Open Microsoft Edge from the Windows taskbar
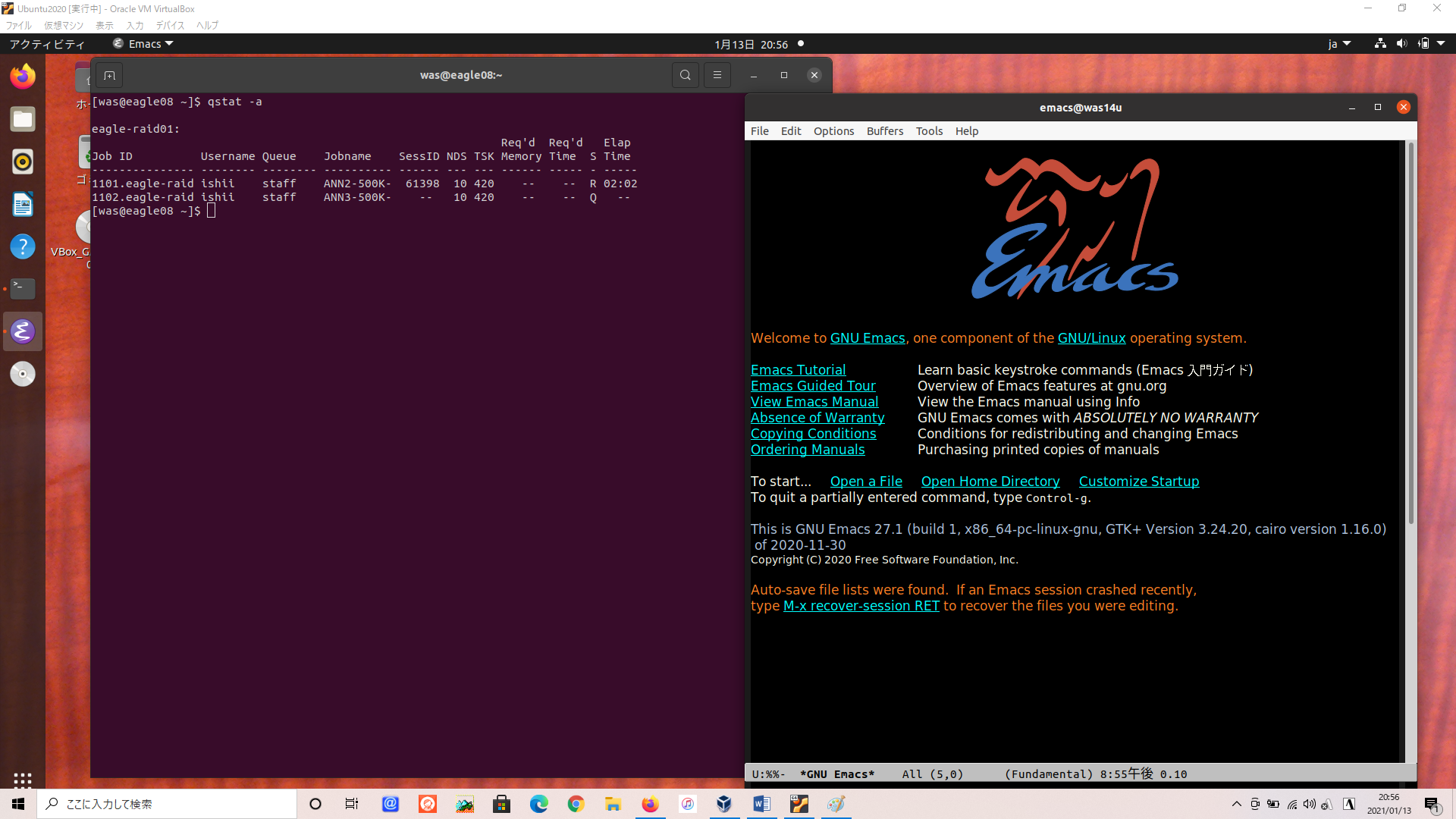The image size is (1456, 819). pos(538,804)
